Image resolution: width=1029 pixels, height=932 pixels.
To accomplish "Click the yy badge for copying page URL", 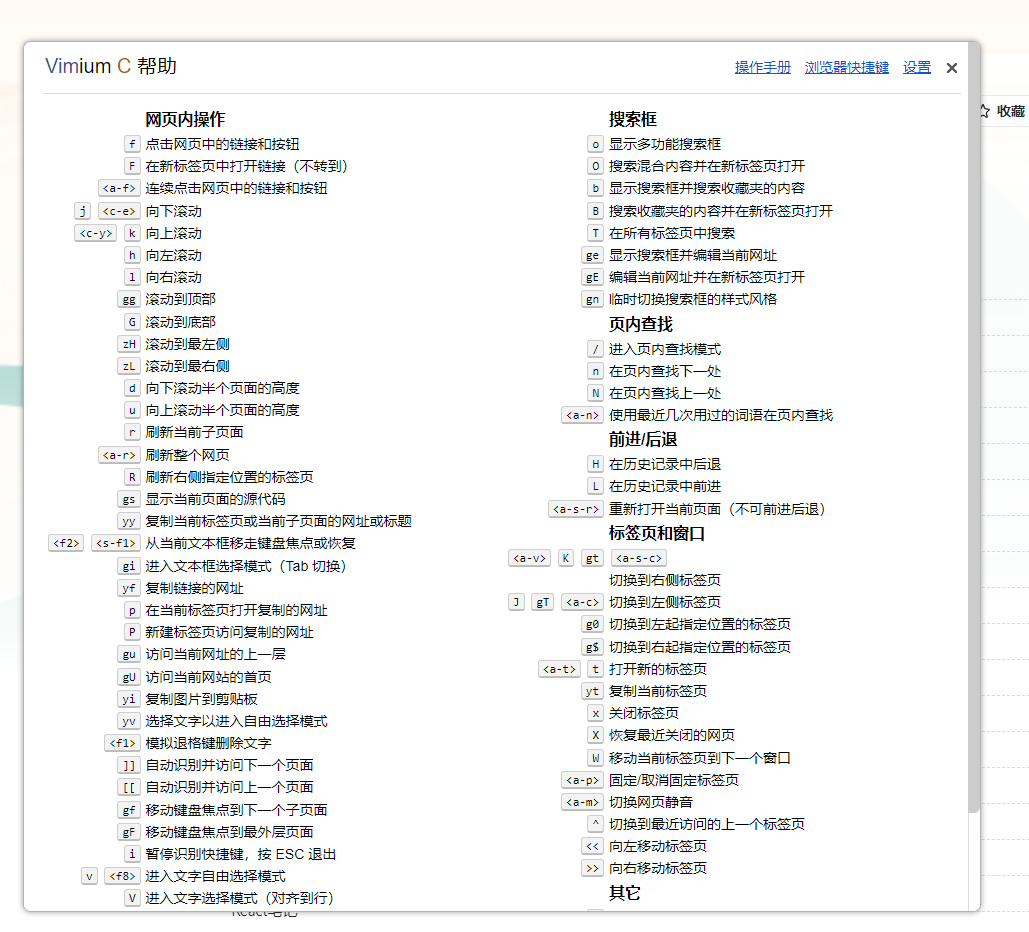I will (128, 521).
